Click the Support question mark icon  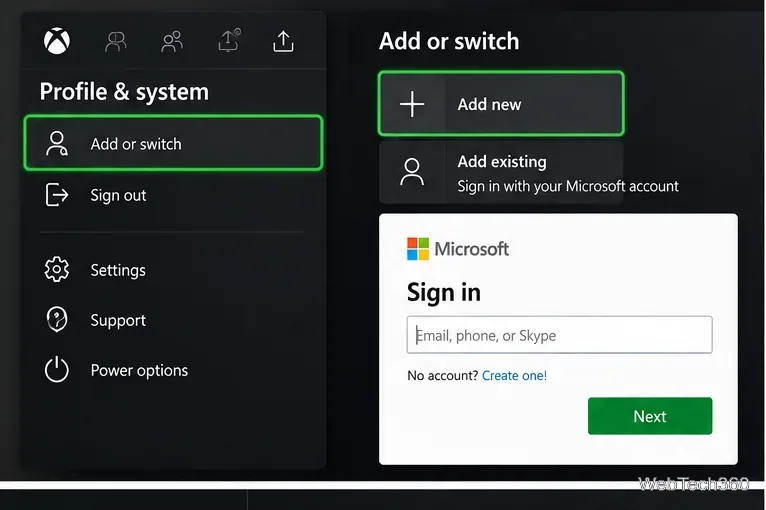click(x=57, y=319)
